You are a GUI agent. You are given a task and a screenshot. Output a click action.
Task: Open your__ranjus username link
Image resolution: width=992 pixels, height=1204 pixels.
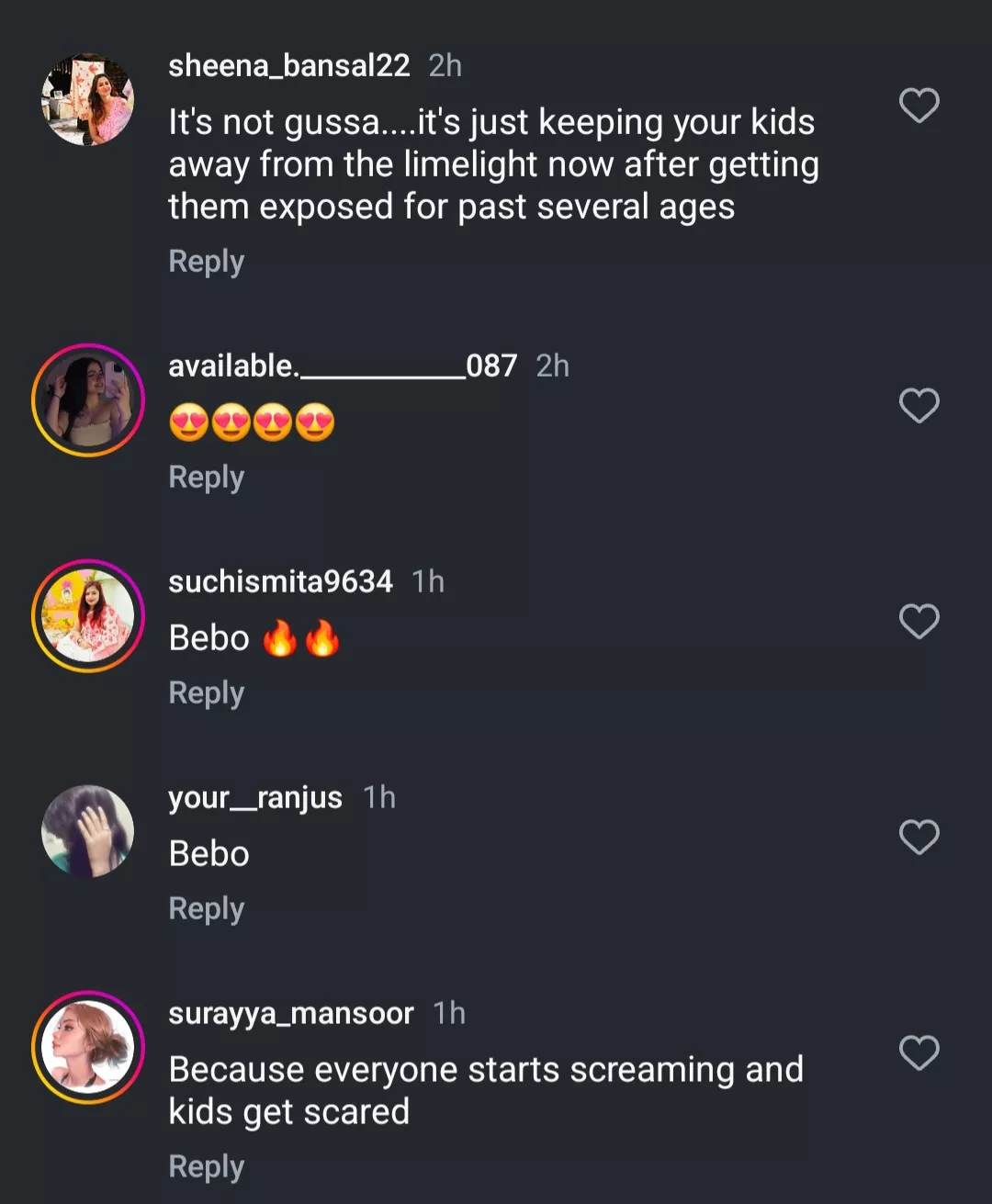click(255, 797)
